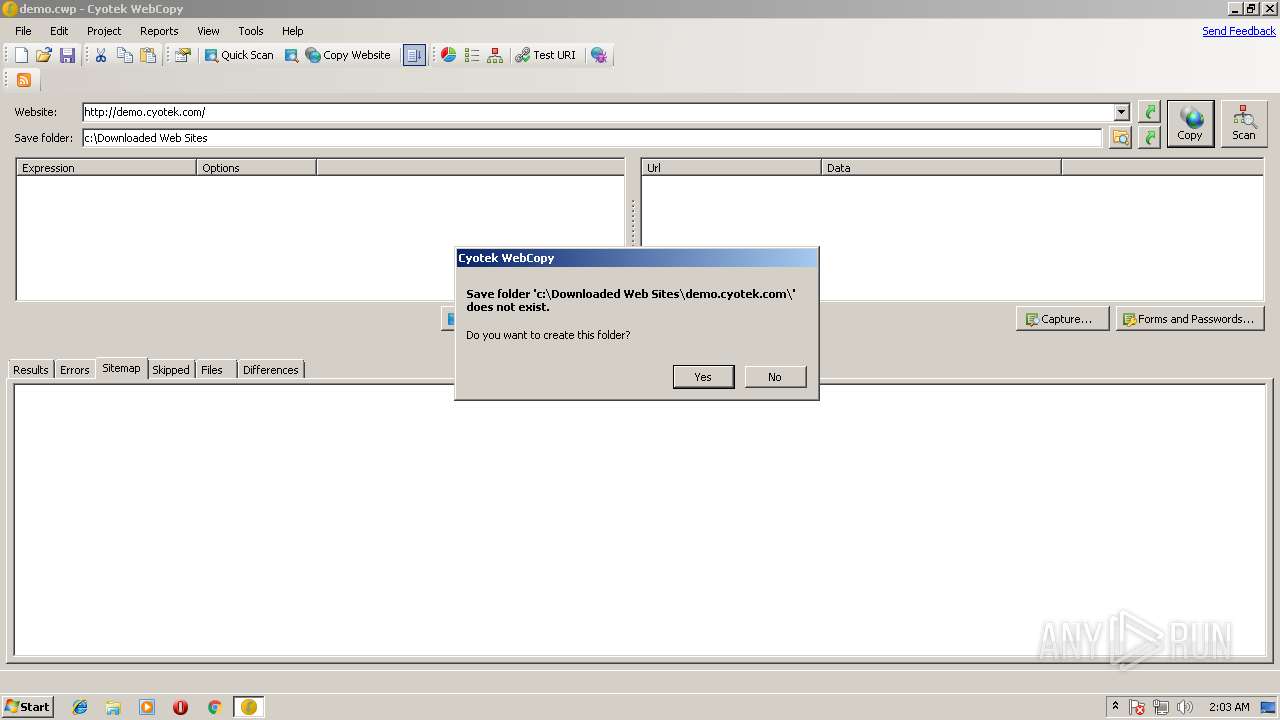Switch to the Results tab

tap(30, 370)
